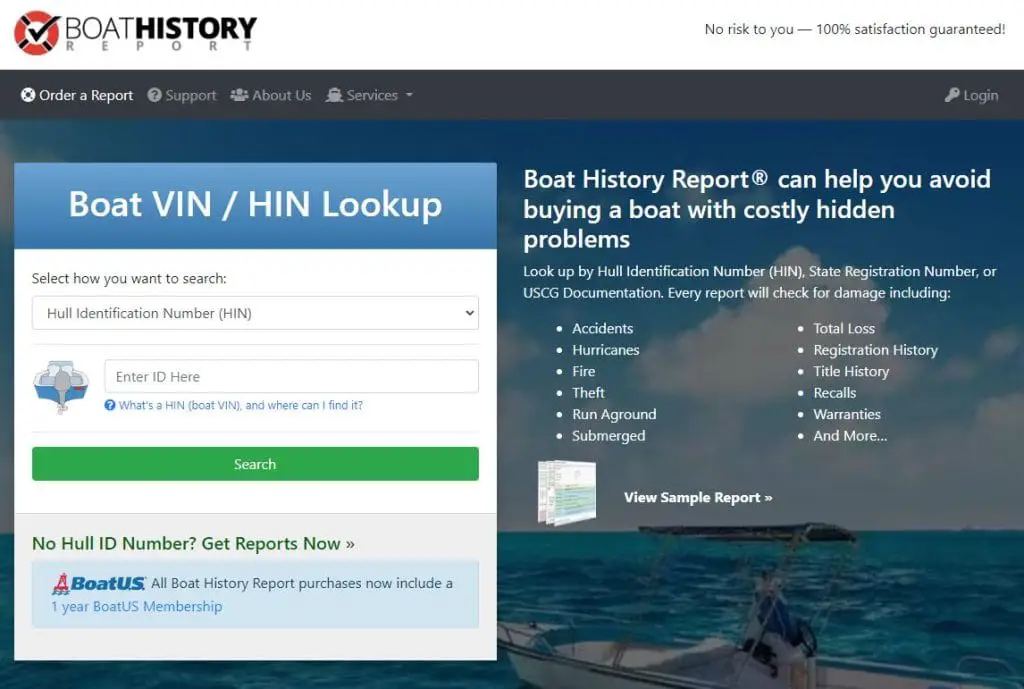Click the About Us people icon

(x=239, y=95)
